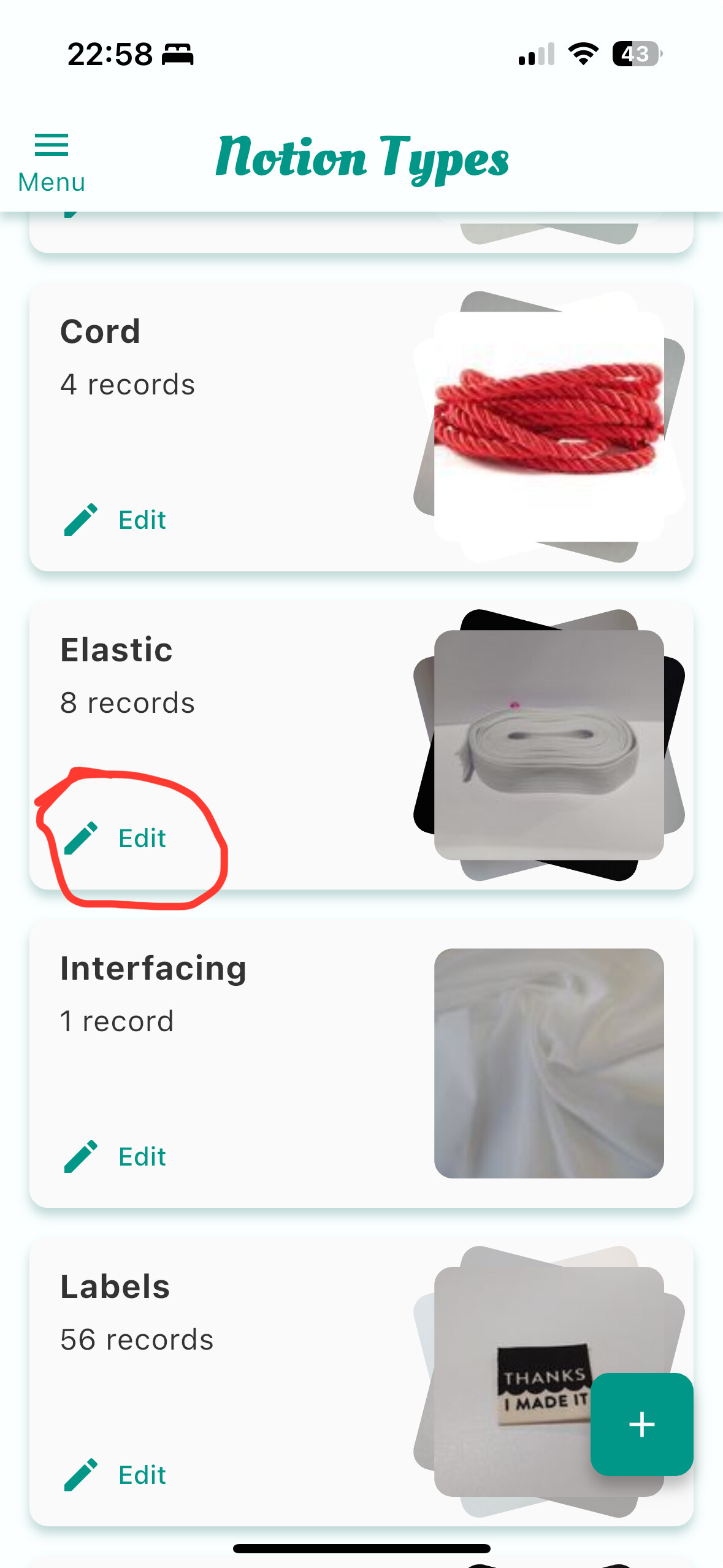Select the Elastic 8 records entry
This screenshot has width=723, height=1568.
tap(128, 703)
